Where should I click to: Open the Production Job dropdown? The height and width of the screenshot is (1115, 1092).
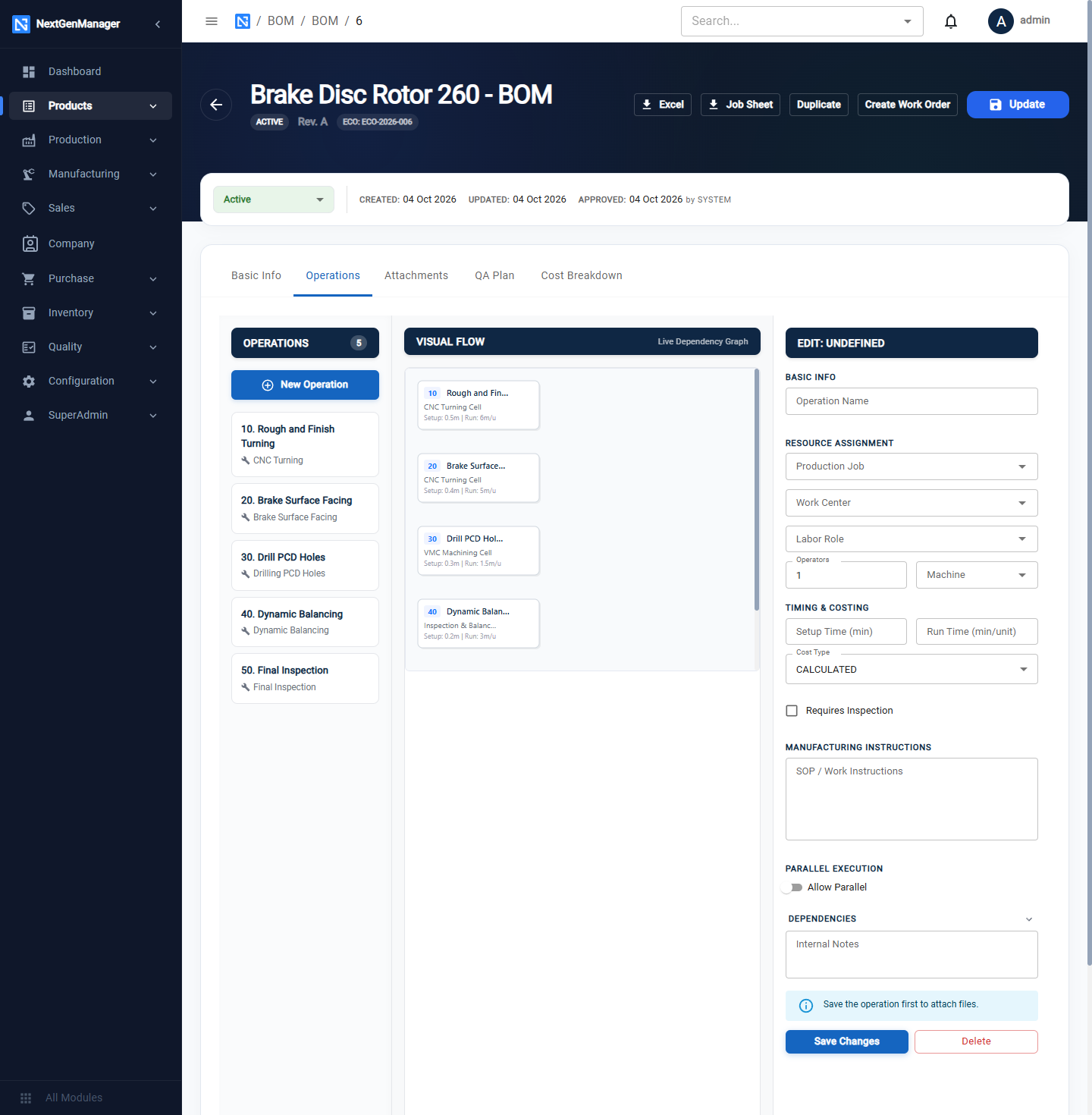912,466
